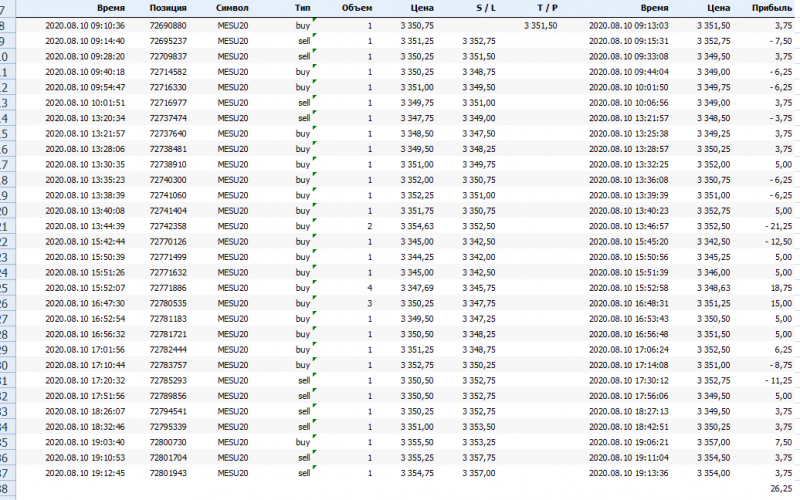Screen dimensions: 800x500
Task: Select position cell 72801704
Action: pos(168,458)
